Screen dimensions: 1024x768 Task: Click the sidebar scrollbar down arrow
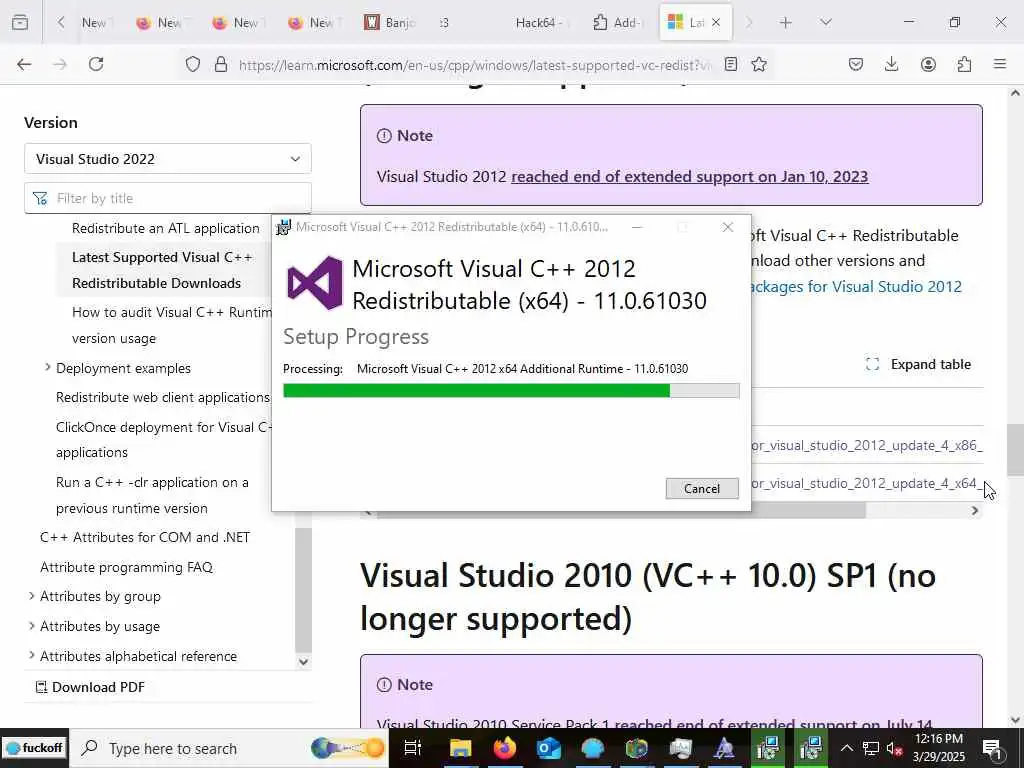pos(303,662)
